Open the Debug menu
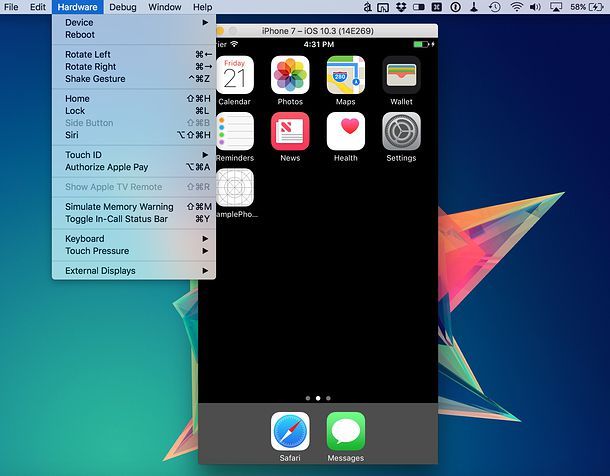The width and height of the screenshot is (610, 476). pos(123,7)
